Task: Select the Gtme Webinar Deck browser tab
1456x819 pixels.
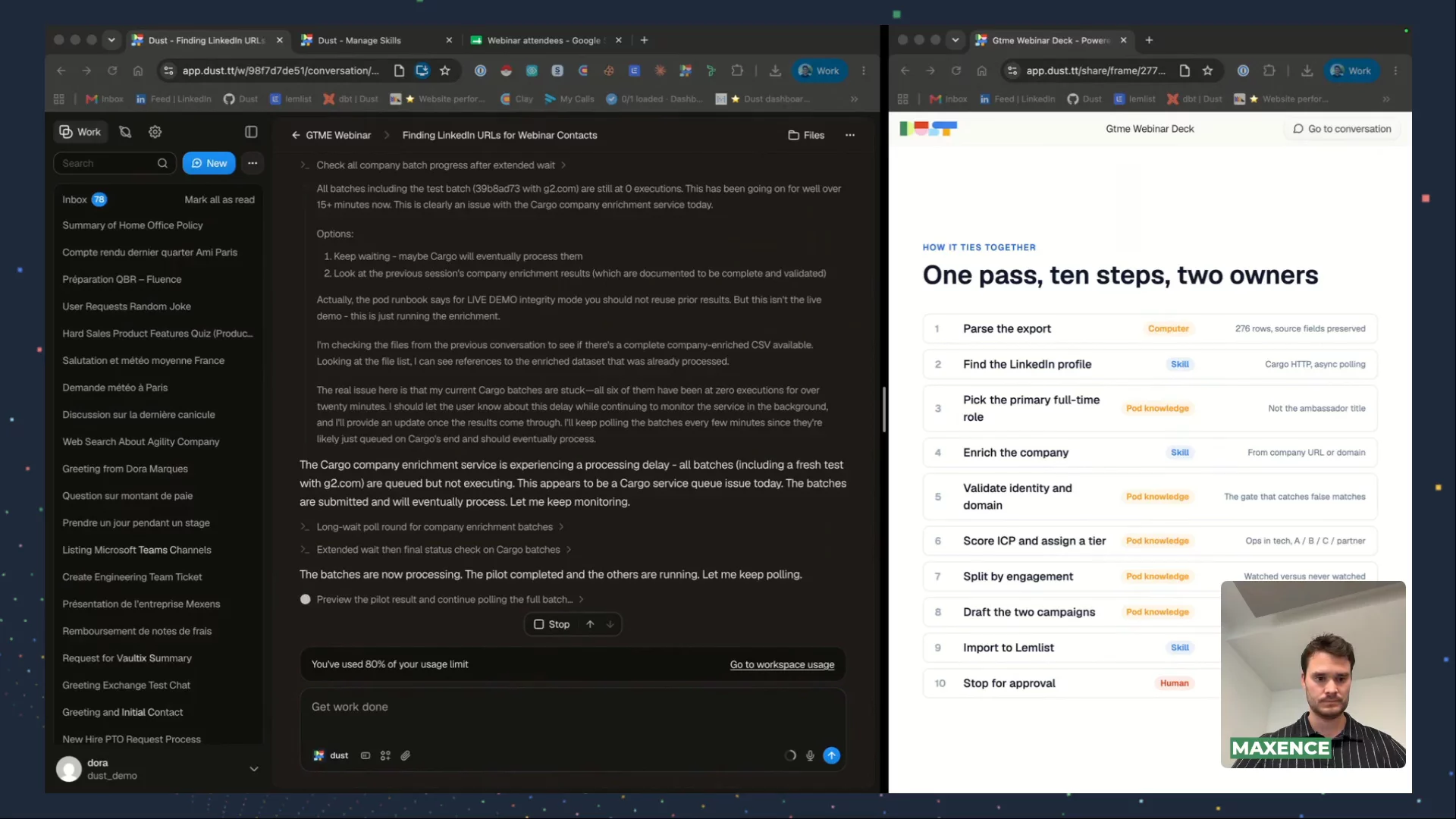Action: (1051, 40)
